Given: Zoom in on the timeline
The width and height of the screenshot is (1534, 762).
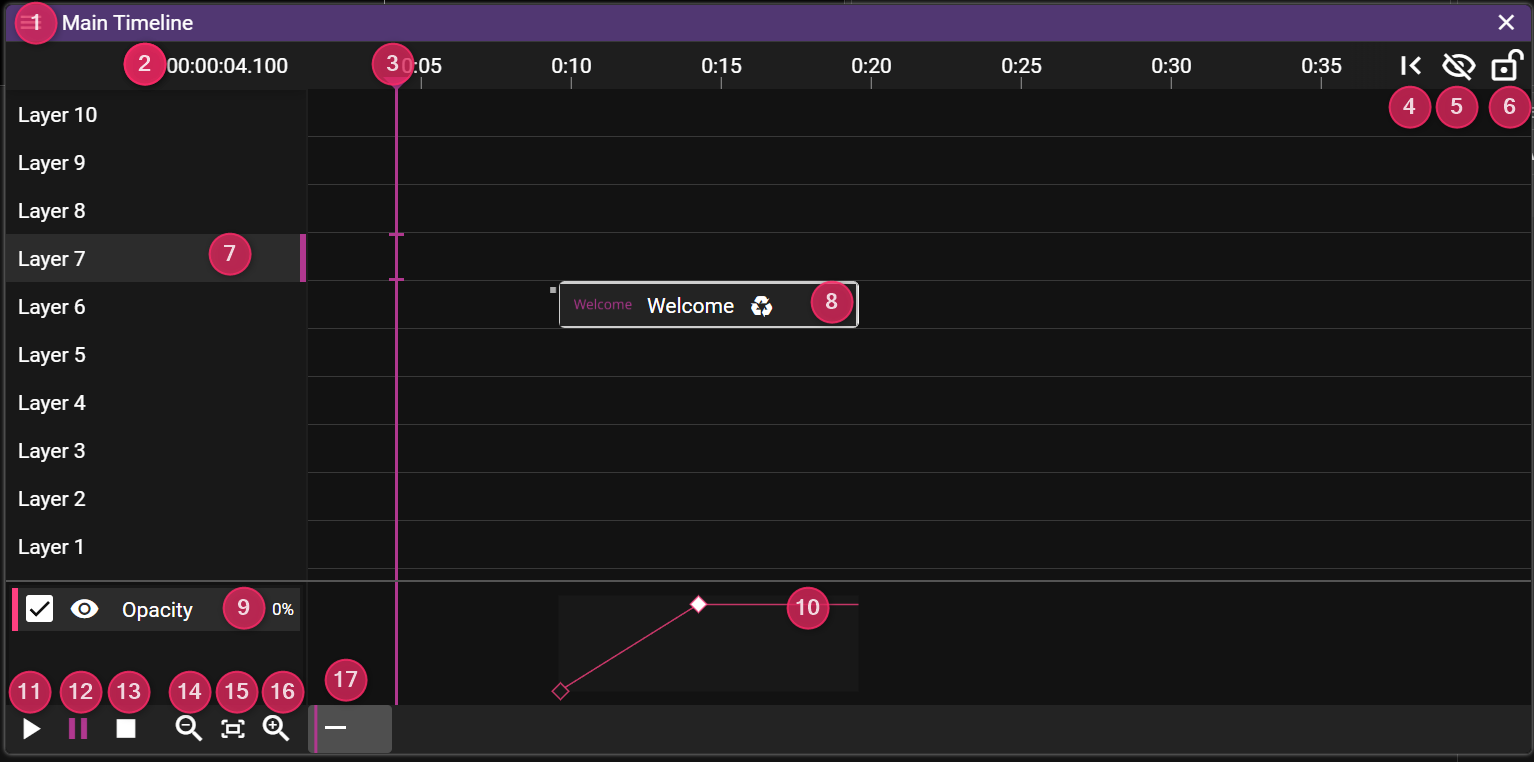Looking at the screenshot, I should point(276,729).
